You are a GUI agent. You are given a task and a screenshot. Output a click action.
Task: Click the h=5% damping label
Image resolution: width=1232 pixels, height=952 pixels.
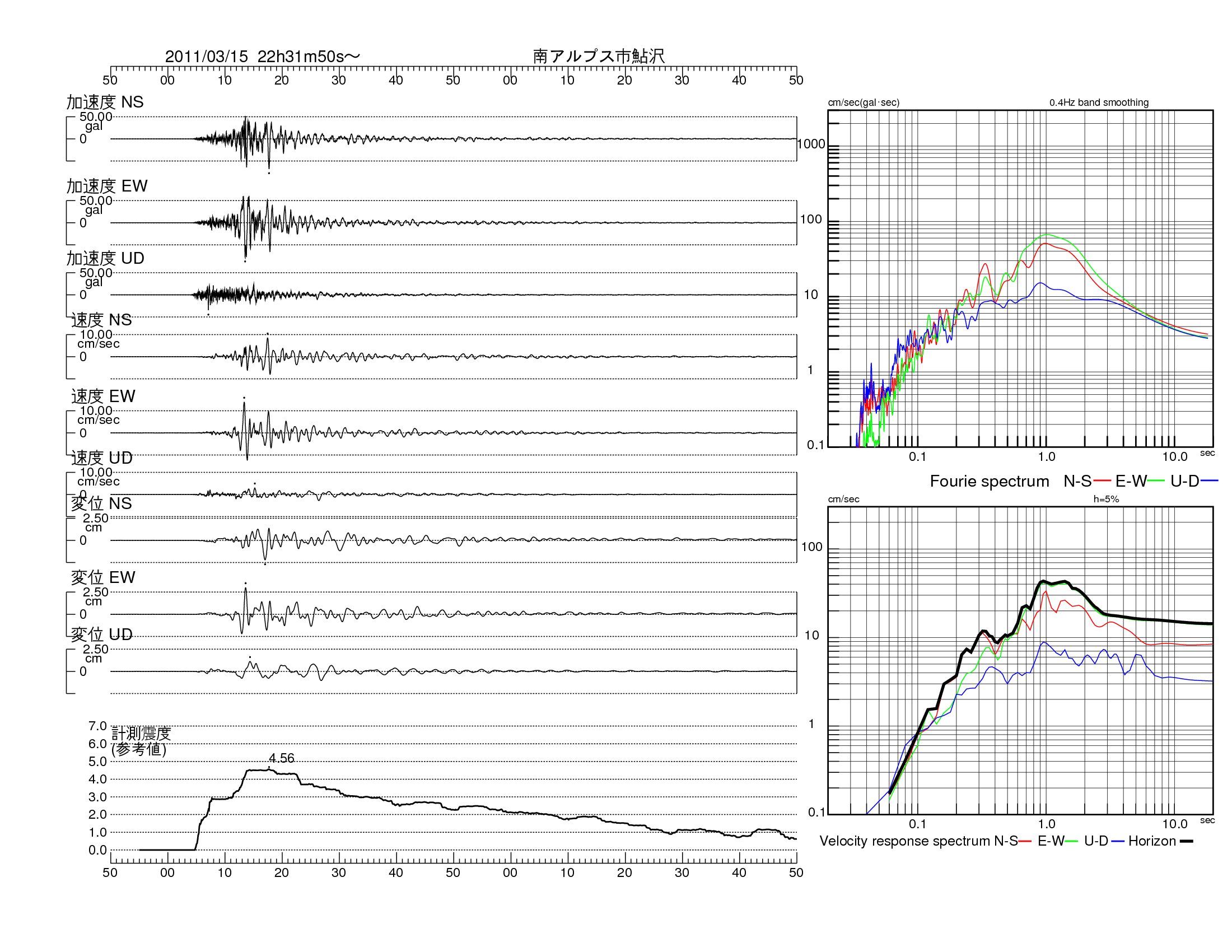(x=1105, y=499)
